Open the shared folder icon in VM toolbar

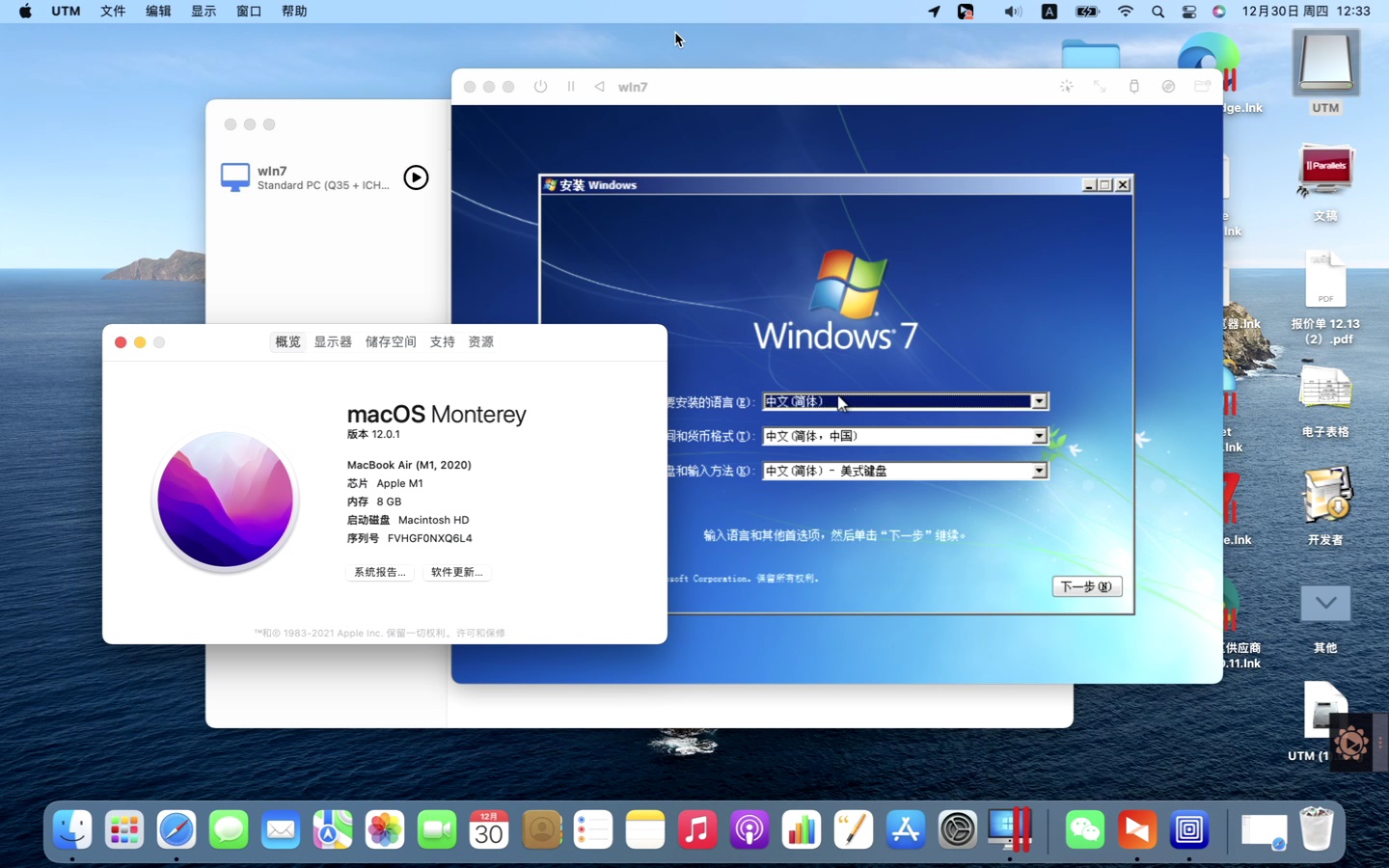pos(1202,87)
